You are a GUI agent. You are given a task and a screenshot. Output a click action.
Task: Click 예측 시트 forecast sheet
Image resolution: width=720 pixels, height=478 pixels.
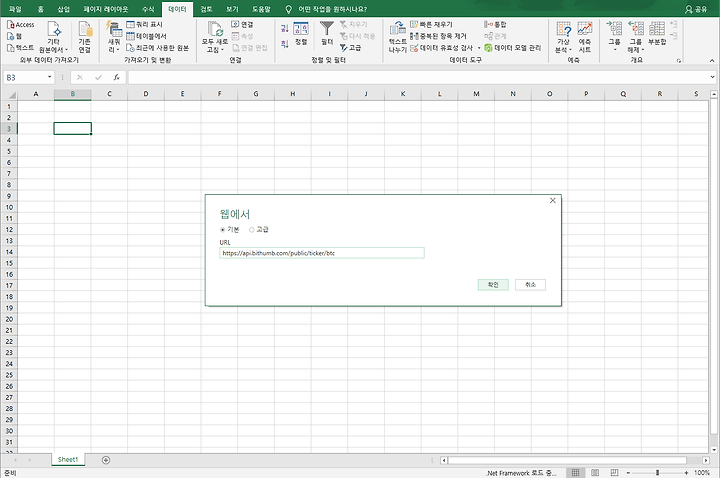[585, 37]
